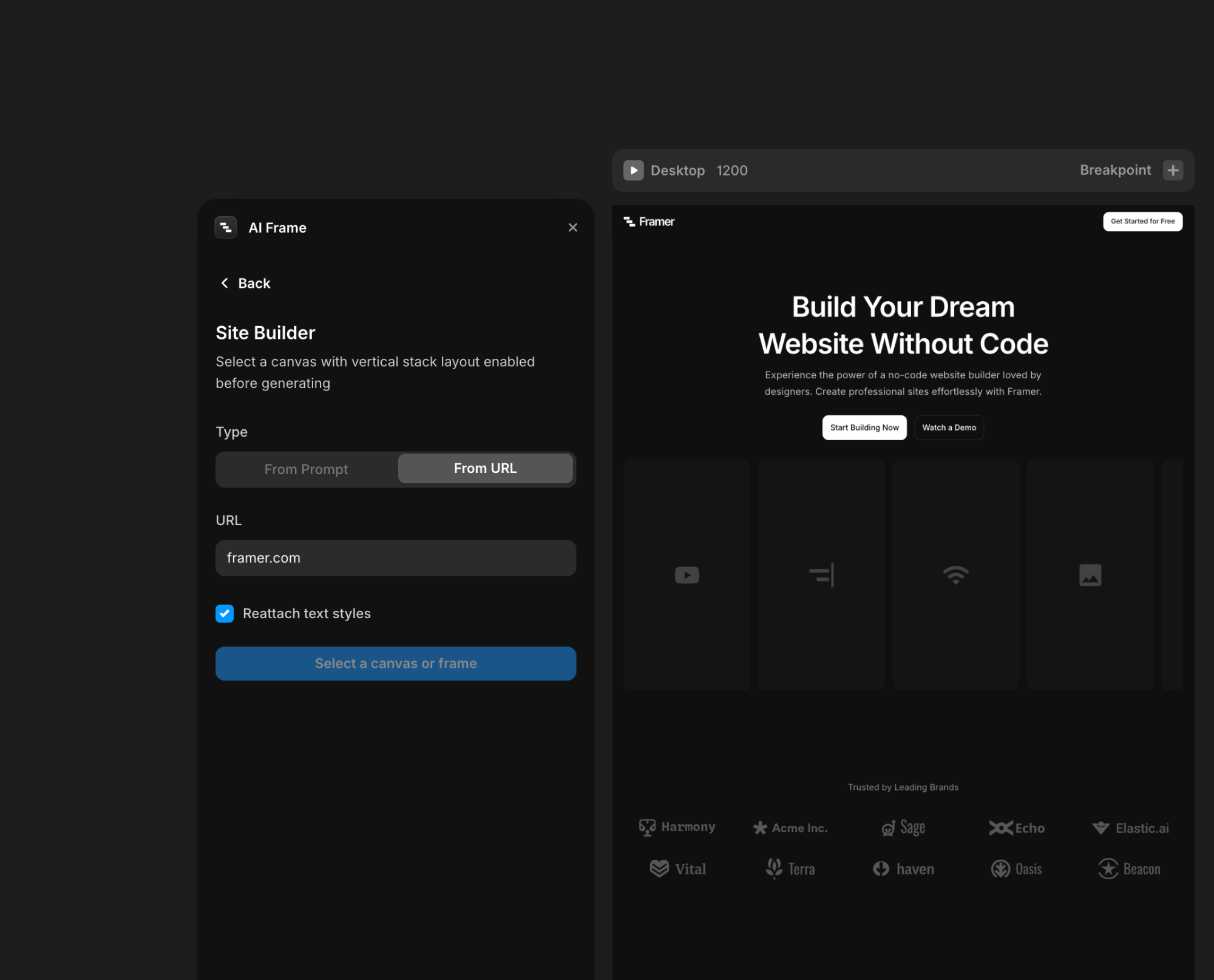This screenshot has height=980, width=1214.
Task: Click Get Started for Free button
Action: point(1142,222)
